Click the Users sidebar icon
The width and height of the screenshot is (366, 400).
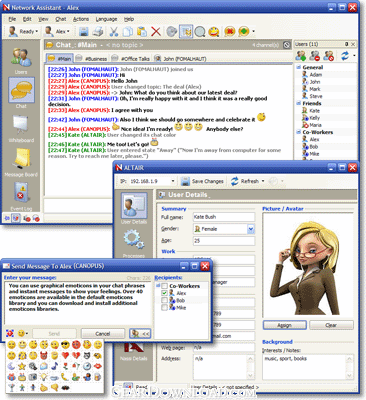pos(21,61)
